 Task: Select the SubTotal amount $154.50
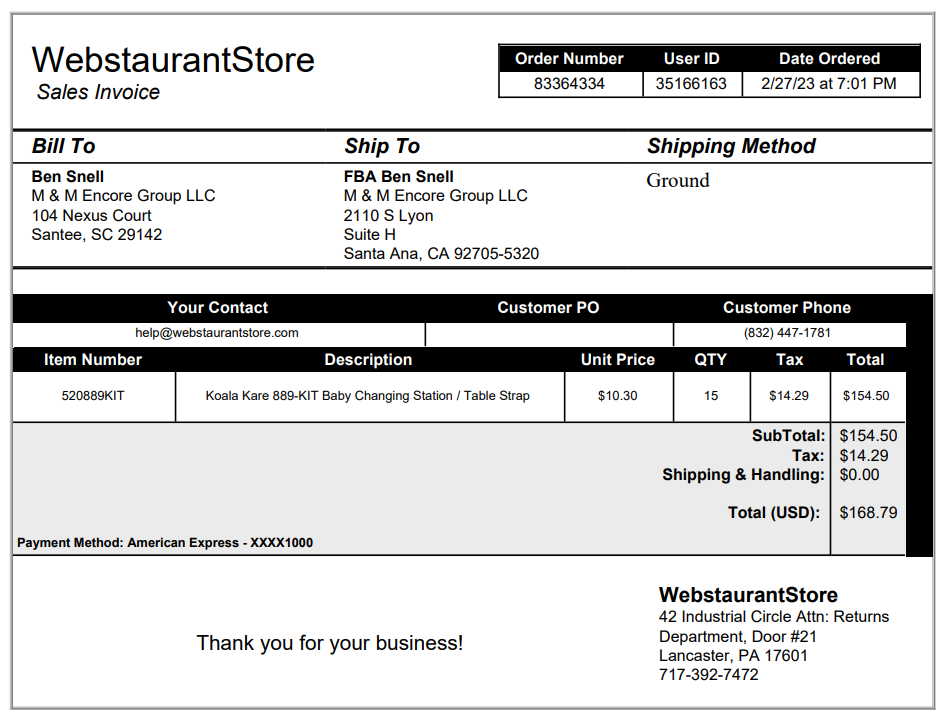[x=868, y=436]
